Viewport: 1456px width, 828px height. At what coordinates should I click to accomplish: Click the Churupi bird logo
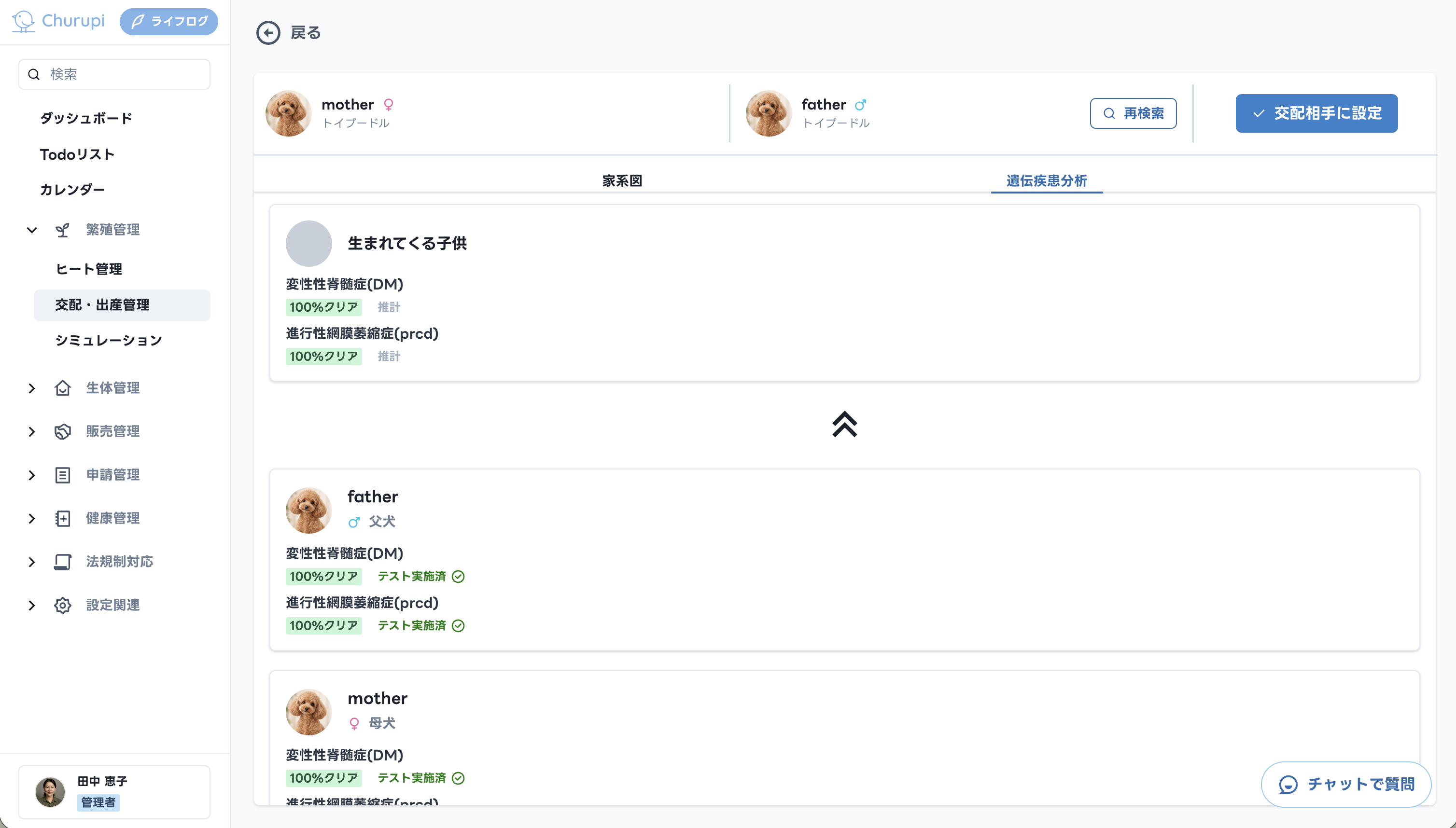coord(23,21)
